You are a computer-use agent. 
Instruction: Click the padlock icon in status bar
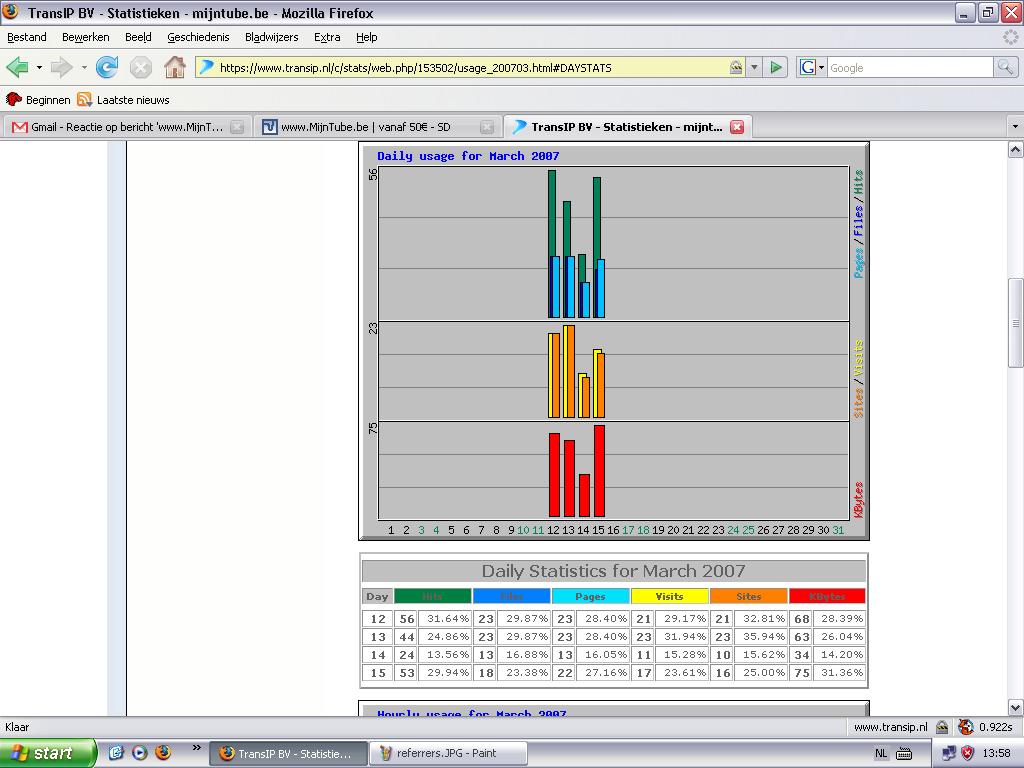click(942, 727)
